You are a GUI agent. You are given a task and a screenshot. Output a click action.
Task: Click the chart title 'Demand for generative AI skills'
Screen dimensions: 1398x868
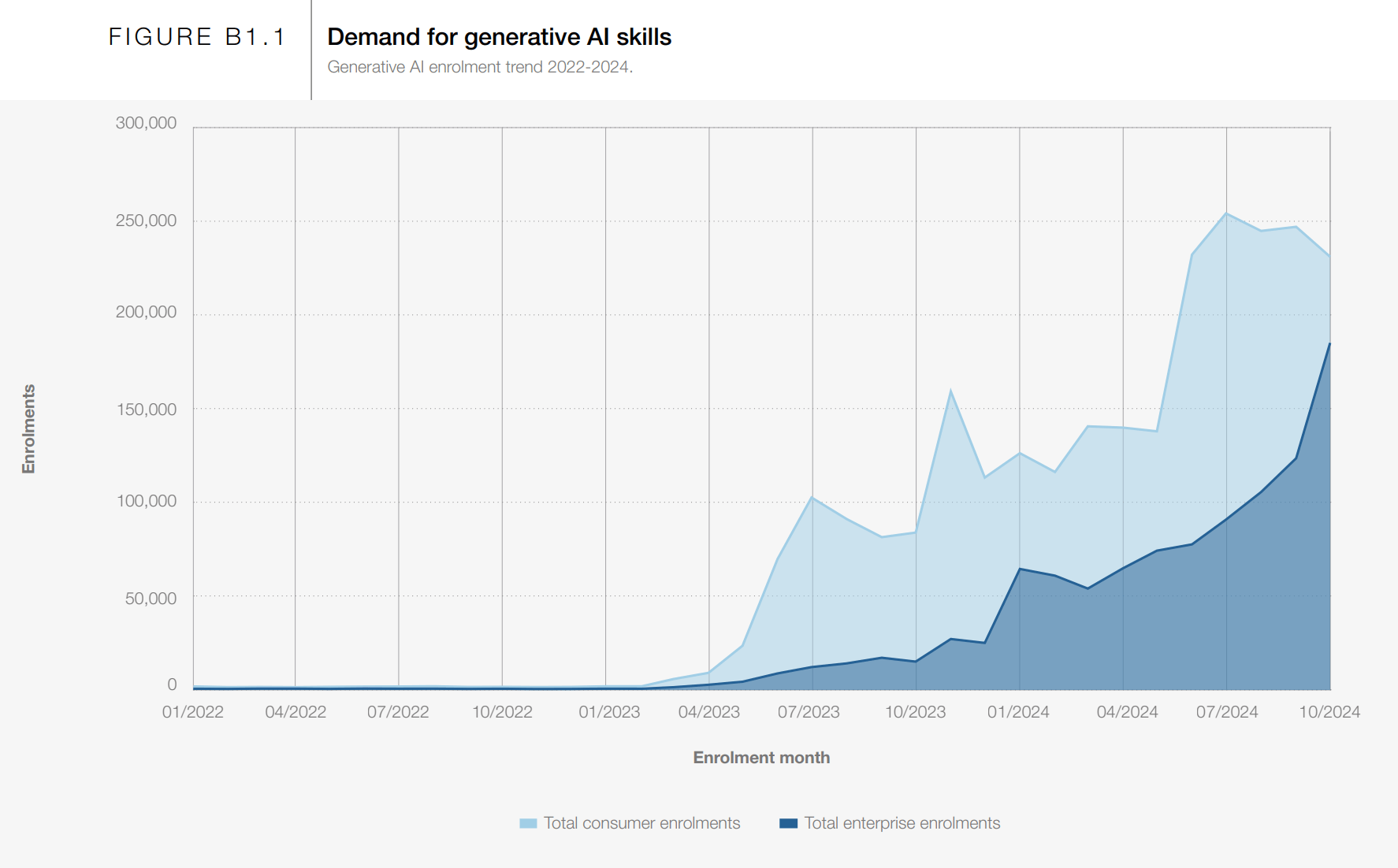point(499,37)
